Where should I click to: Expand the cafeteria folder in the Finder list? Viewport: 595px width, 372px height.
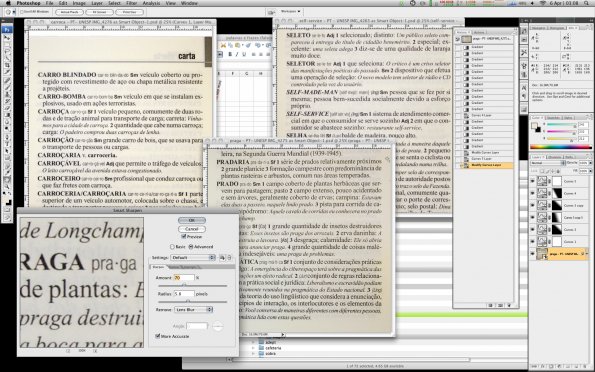point(254,348)
